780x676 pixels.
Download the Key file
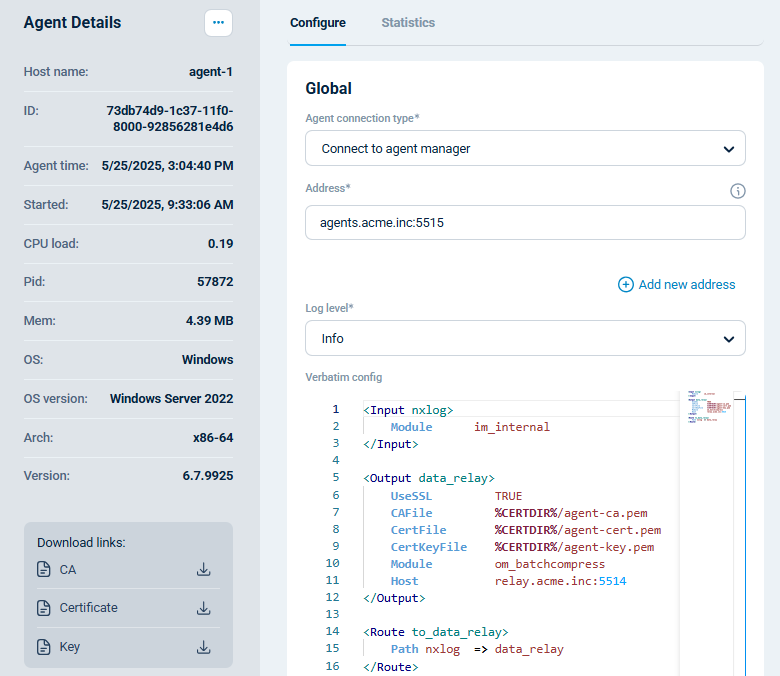point(203,647)
